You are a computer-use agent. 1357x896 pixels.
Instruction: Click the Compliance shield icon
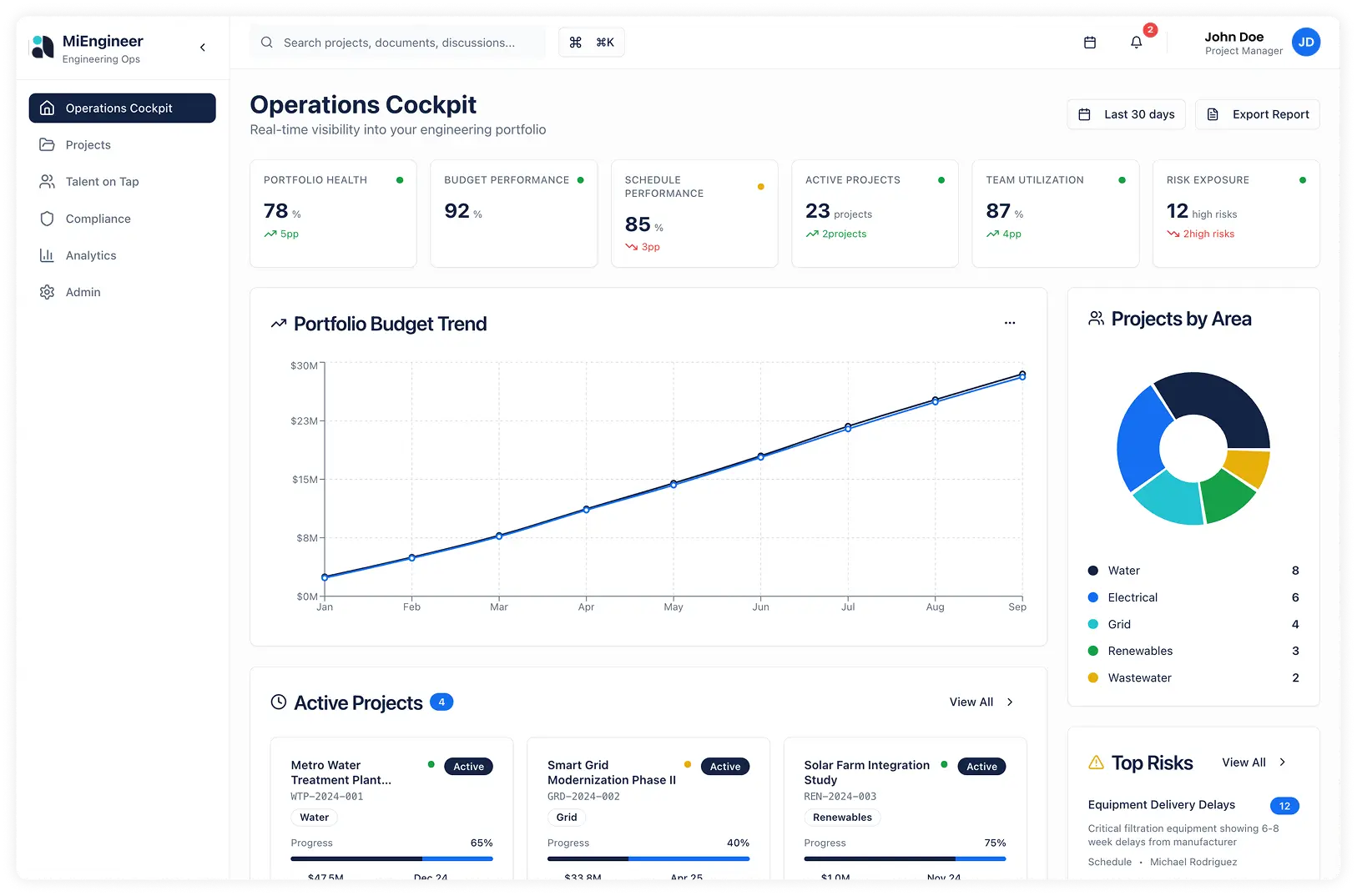pyautogui.click(x=48, y=219)
